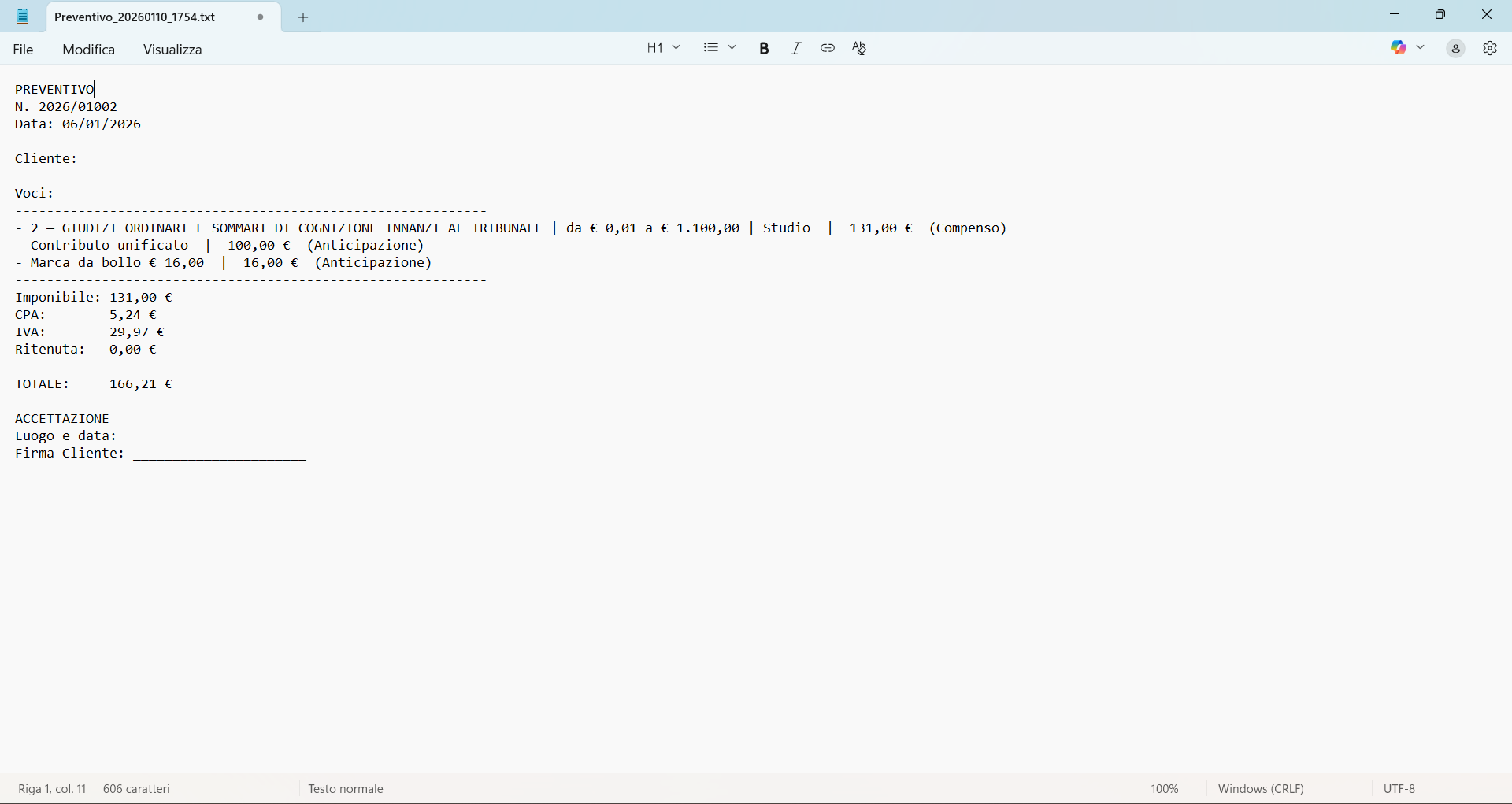The height and width of the screenshot is (804, 1512).
Task: Clear formatting using the toolbar icon
Action: point(860,49)
